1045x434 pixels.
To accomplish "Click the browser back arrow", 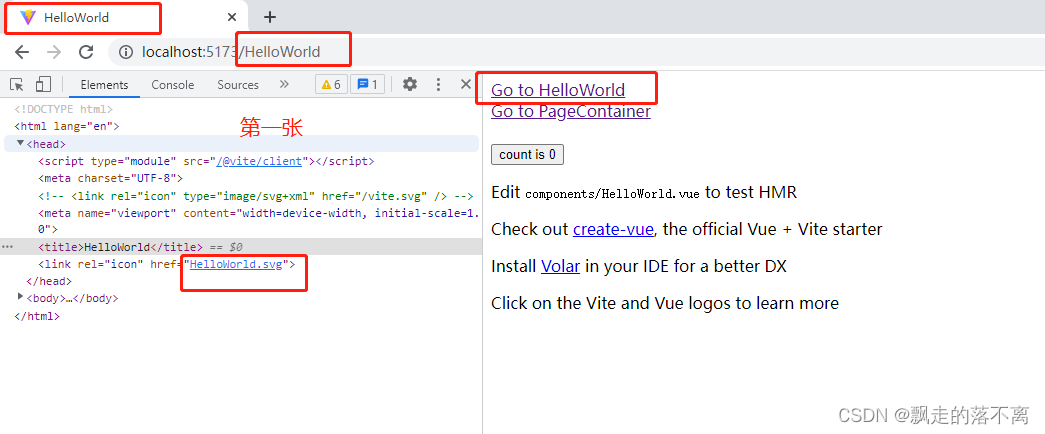I will (22, 52).
